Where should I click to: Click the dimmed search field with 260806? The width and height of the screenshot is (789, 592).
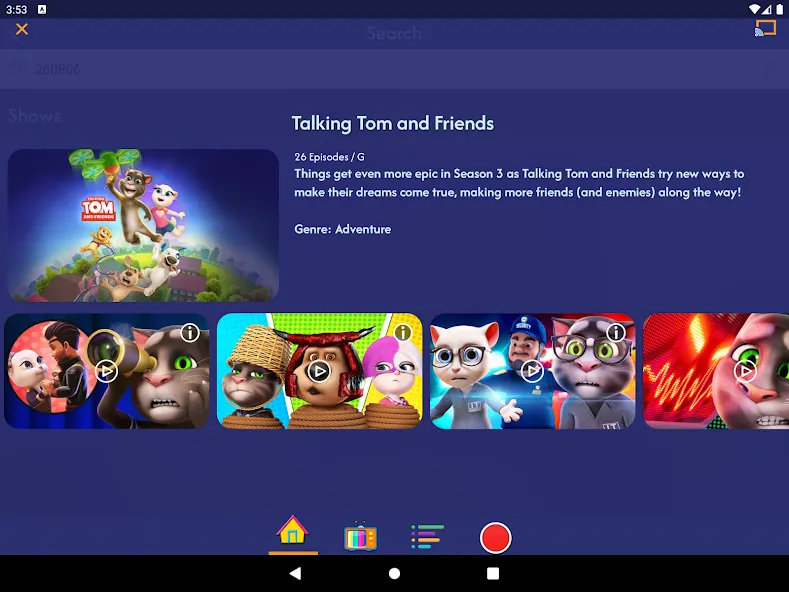394,69
